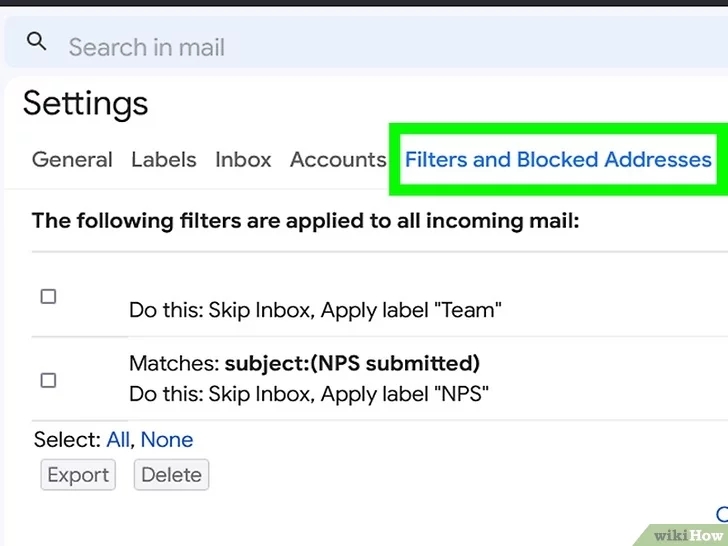Screen dimensions: 728x546
Task: Select Filters and Blocked Addresses tab
Action: click(x=558, y=160)
